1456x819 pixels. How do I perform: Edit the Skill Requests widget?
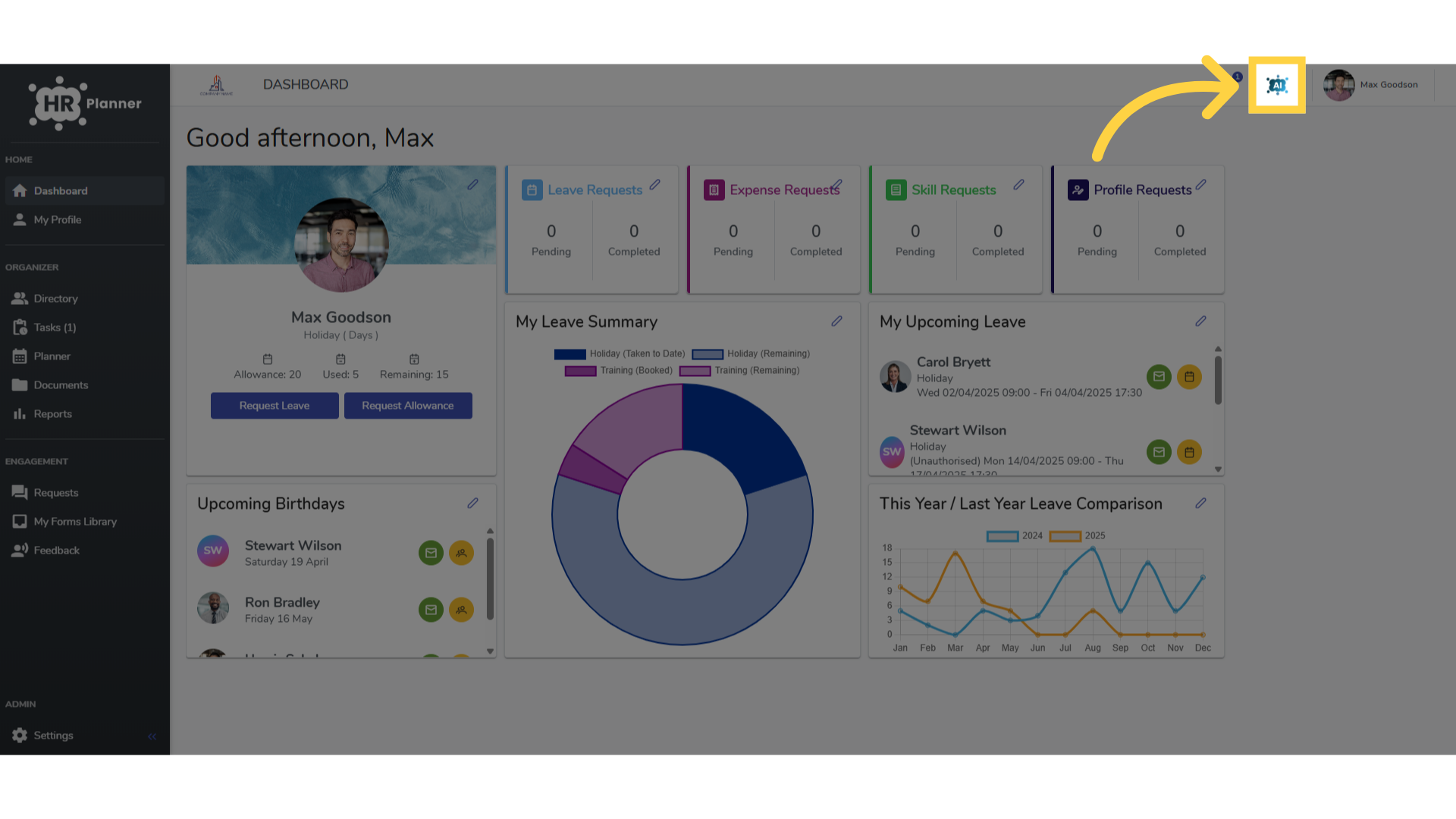1018,184
